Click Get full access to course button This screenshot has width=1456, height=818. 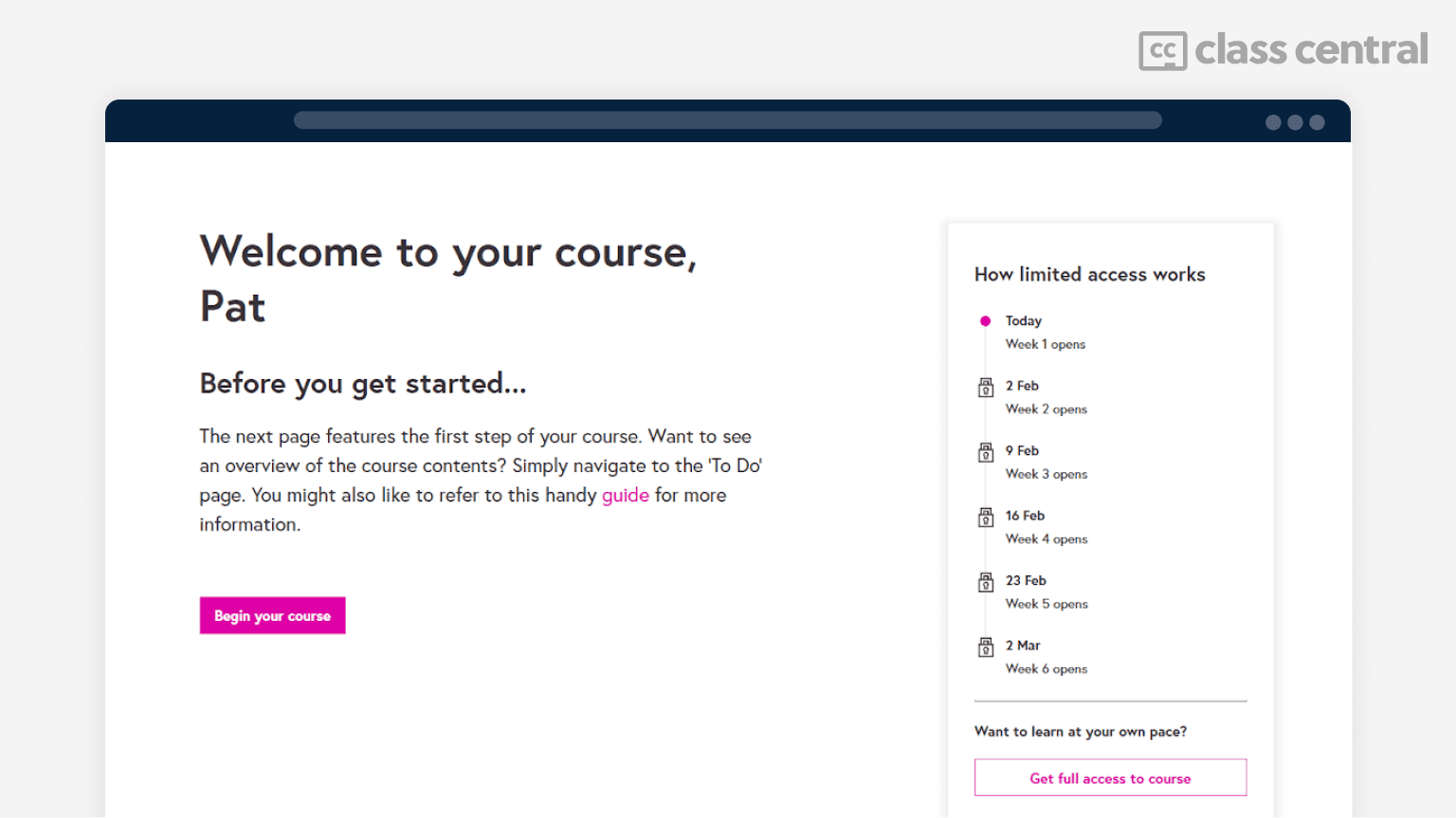click(1110, 778)
